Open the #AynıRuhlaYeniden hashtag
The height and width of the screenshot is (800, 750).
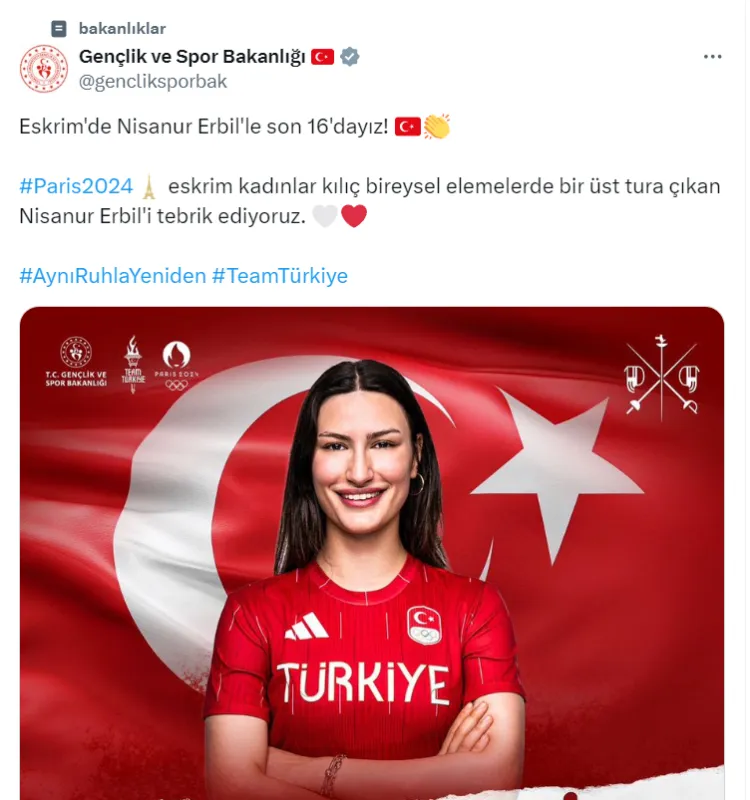(113, 276)
